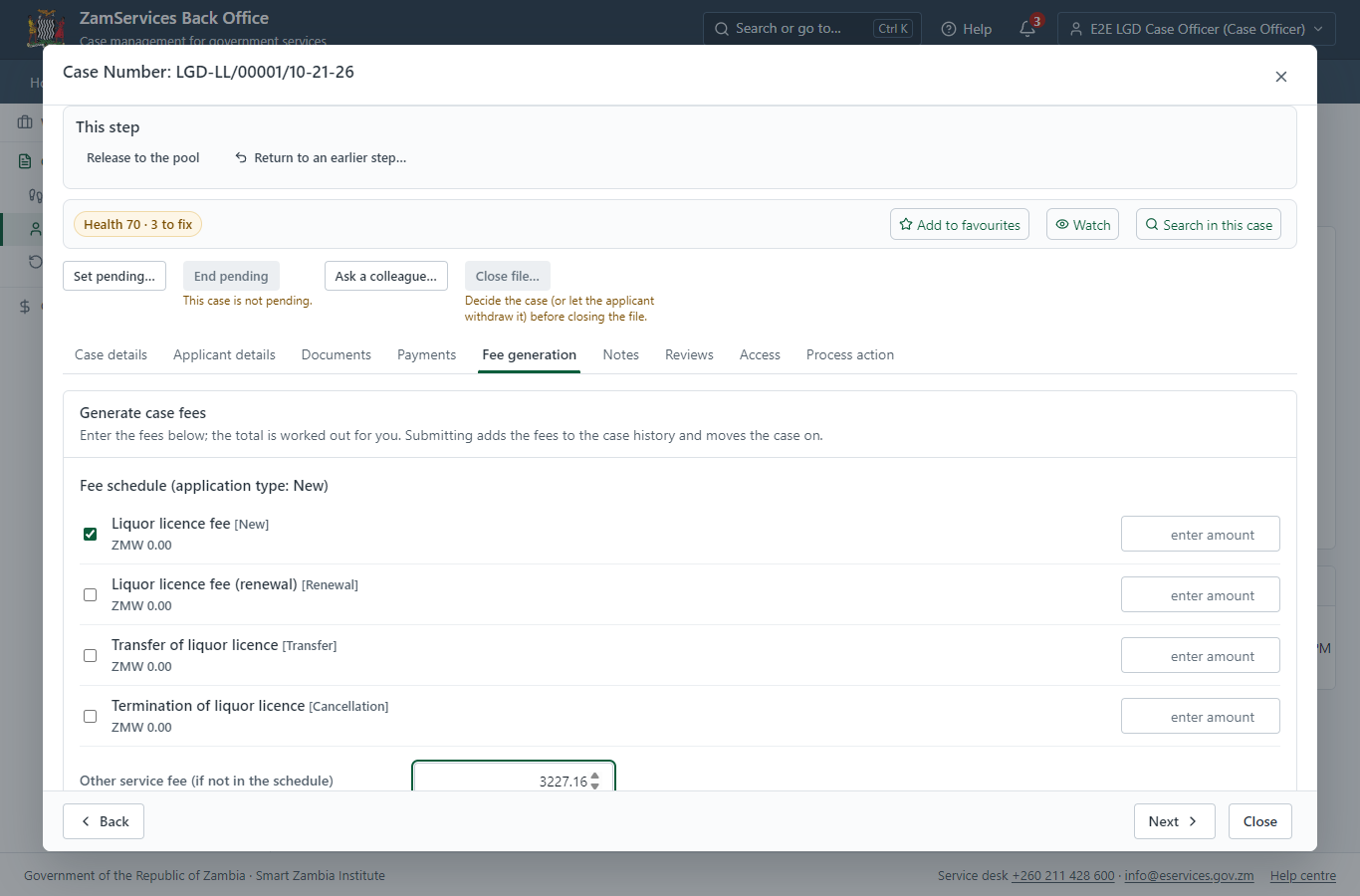
Task: Open the Notes tab
Action: click(621, 354)
